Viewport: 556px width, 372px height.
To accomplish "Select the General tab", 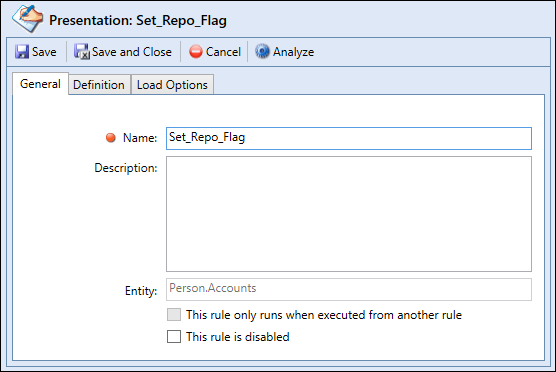I will (40, 84).
